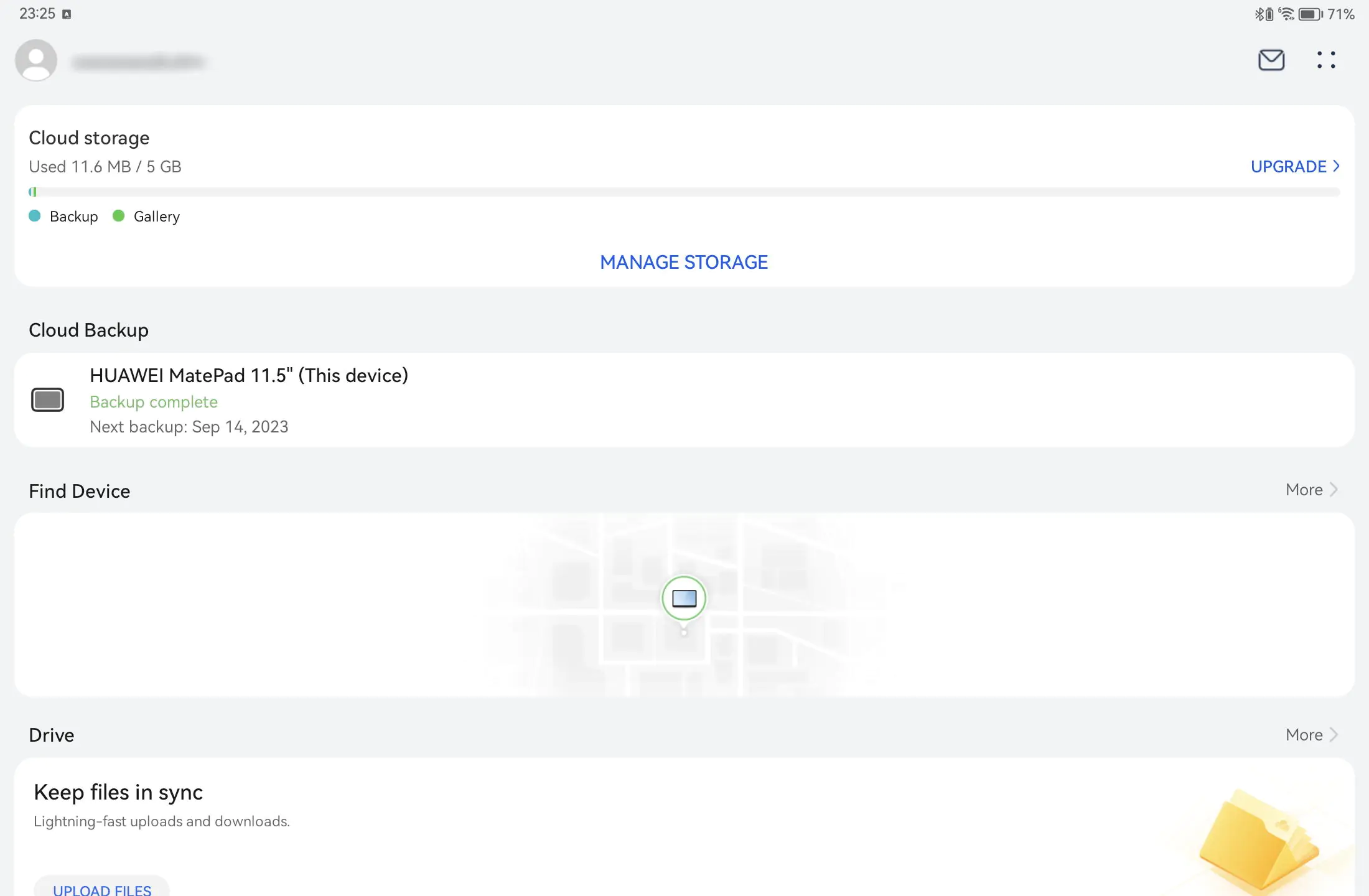This screenshot has width=1369, height=896.
Task: Open the blurred account name
Action: tap(138, 62)
